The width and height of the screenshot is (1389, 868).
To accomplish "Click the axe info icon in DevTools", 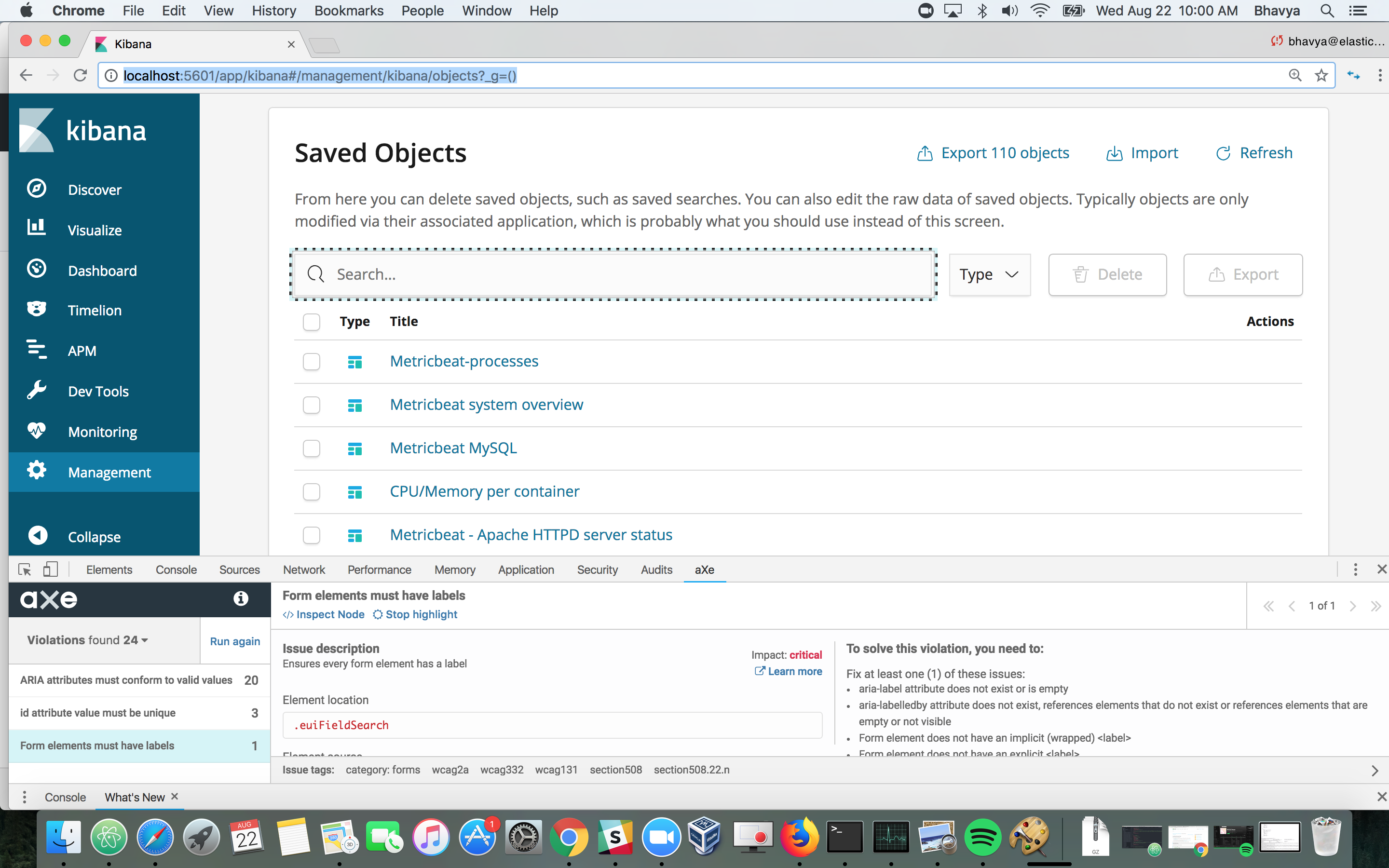I will 241,598.
